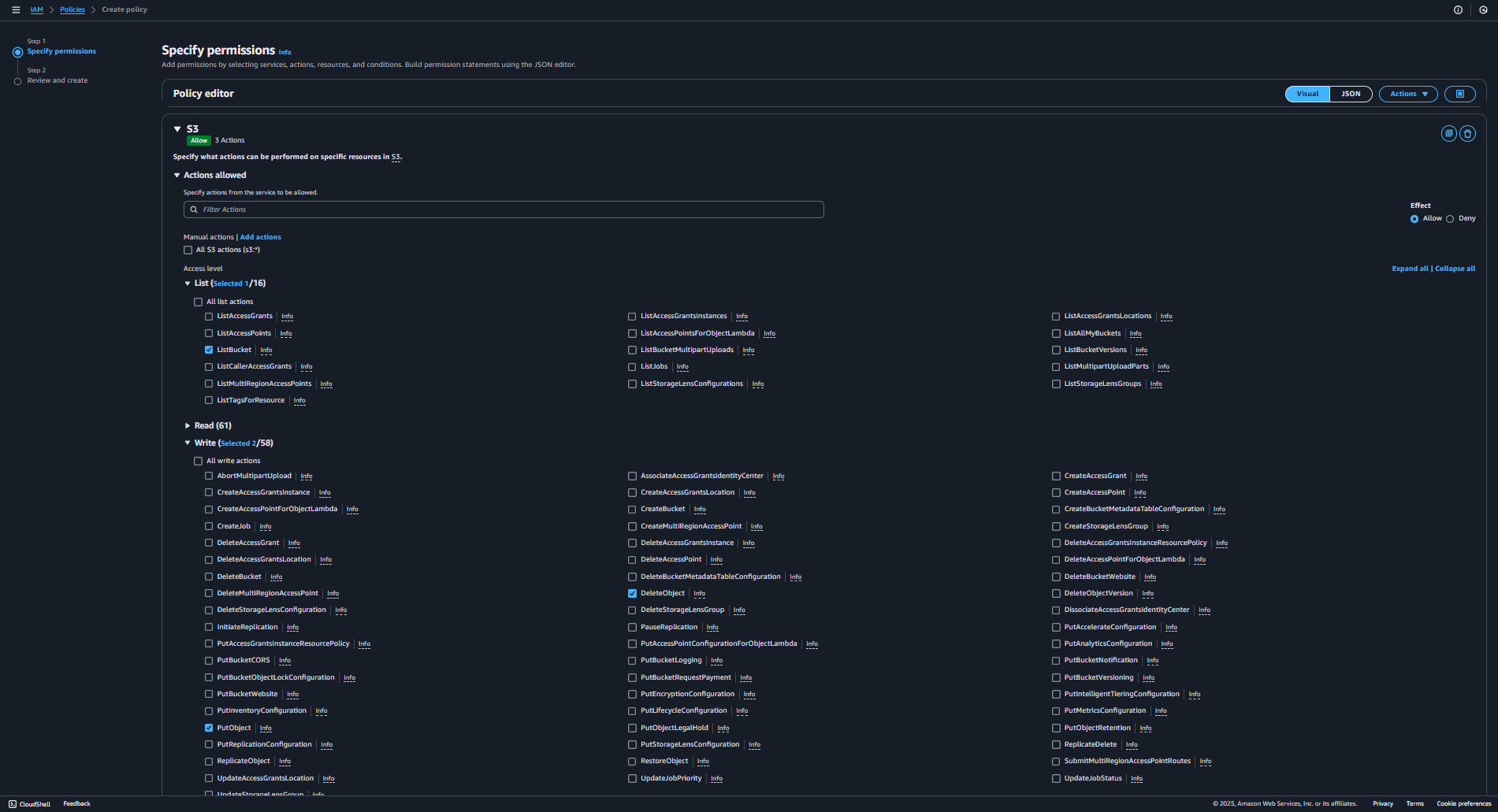Click the Expand all link
Viewport: 1498px width, 812px height.
[x=1410, y=268]
